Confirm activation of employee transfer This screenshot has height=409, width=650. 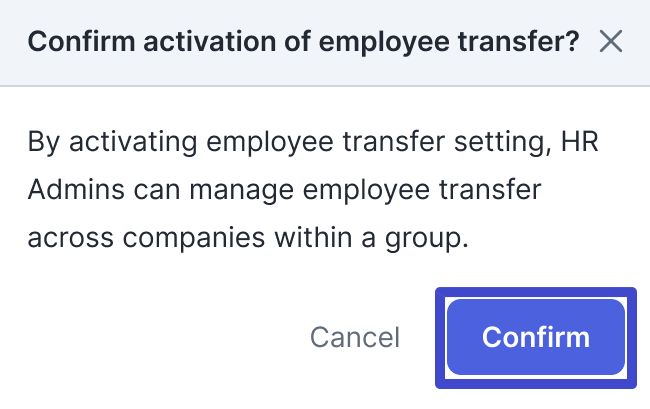click(x=536, y=337)
